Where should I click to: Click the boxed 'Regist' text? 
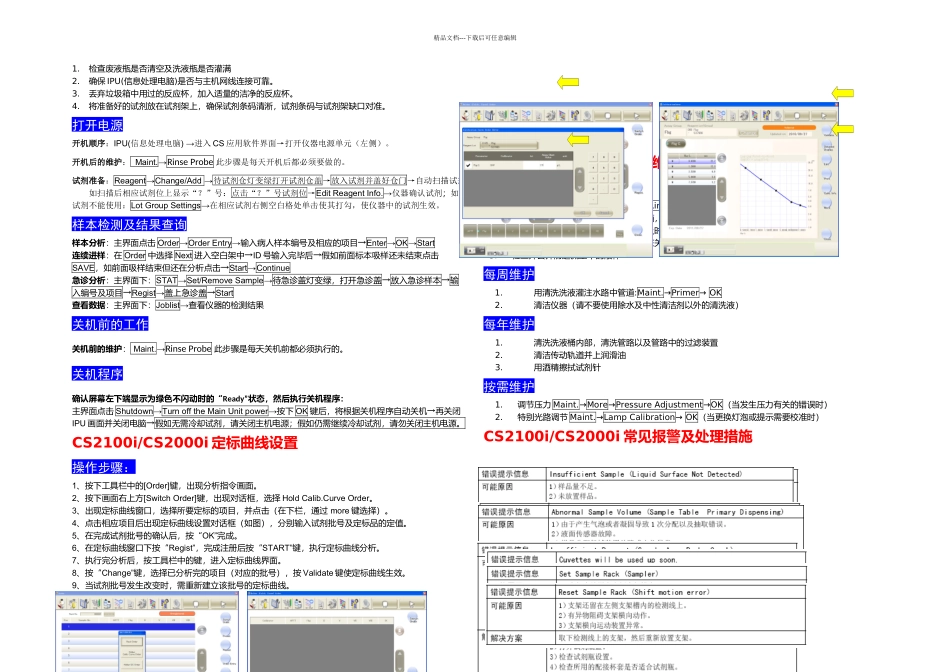click(x=144, y=293)
